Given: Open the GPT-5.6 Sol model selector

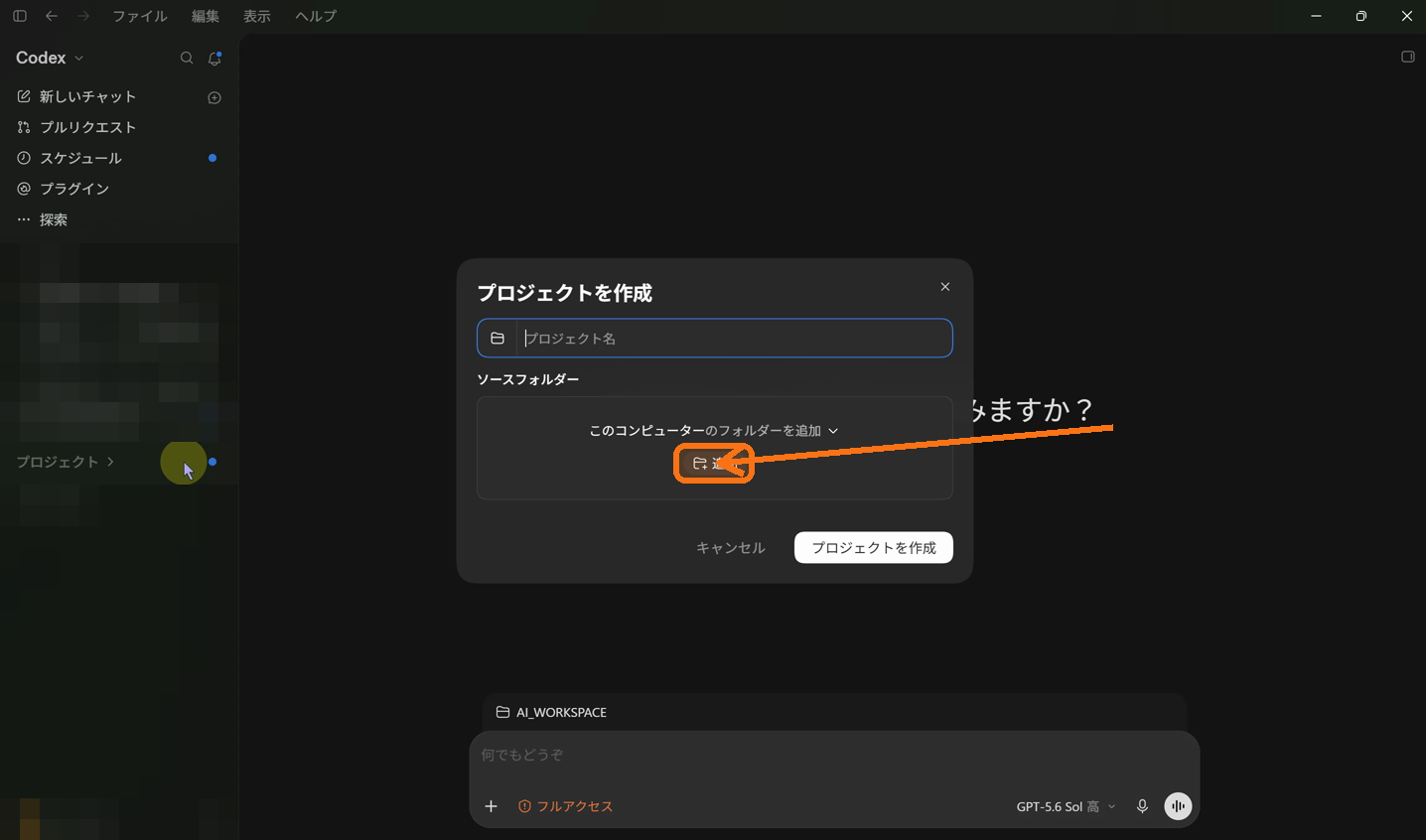Looking at the screenshot, I should (1066, 806).
